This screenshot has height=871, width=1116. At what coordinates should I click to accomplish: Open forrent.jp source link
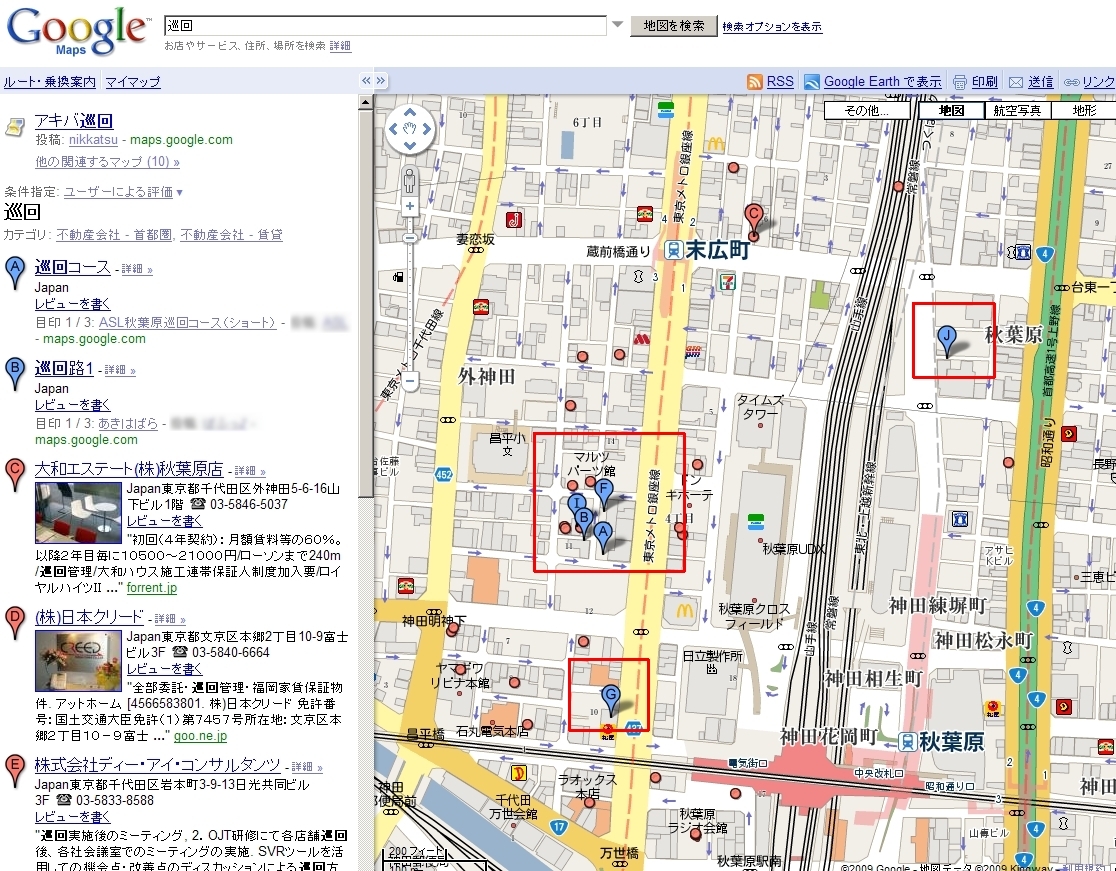[152, 588]
